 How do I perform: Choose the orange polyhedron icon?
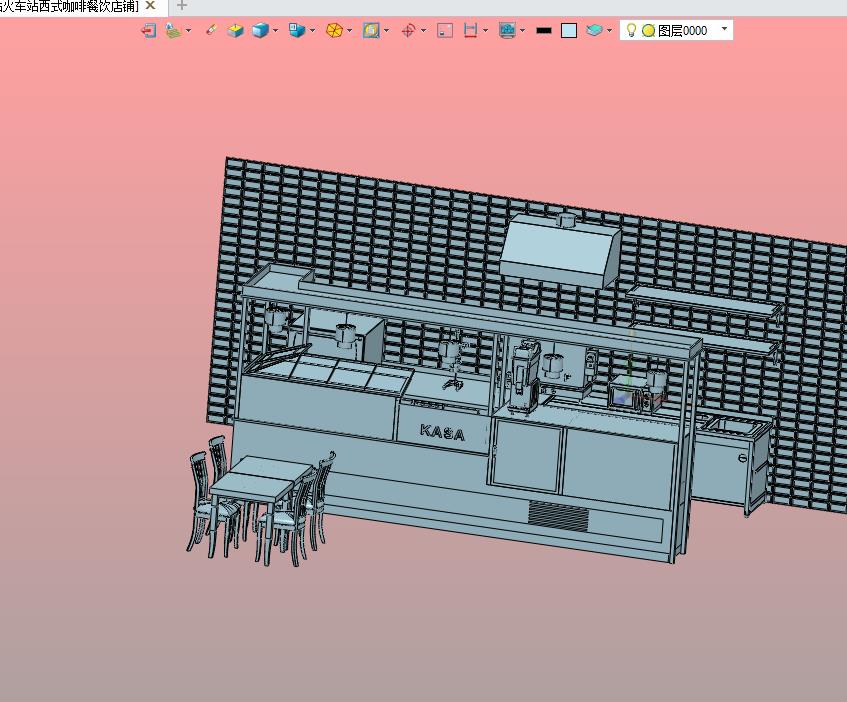pyautogui.click(x=334, y=30)
